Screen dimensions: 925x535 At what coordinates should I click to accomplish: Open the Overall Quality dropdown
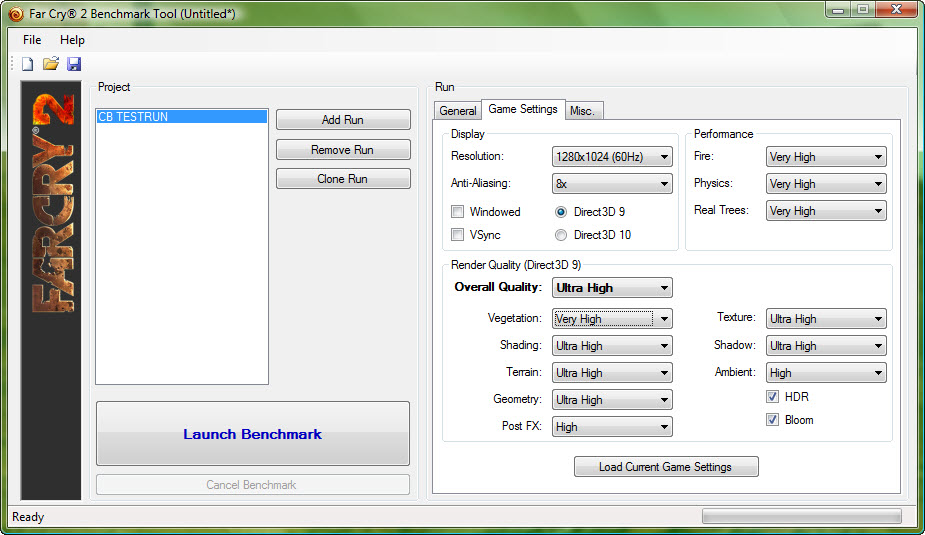point(612,288)
